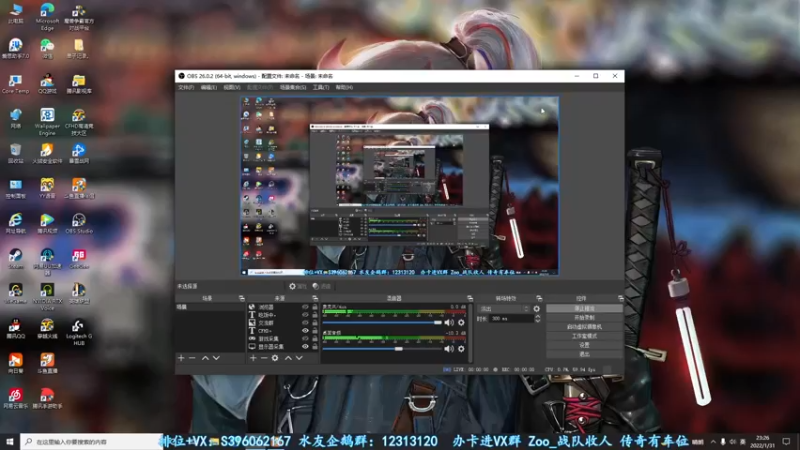Click the 属性 properties button above the docks
Image resolution: width=800 pixels, height=450 pixels.
[x=297, y=287]
